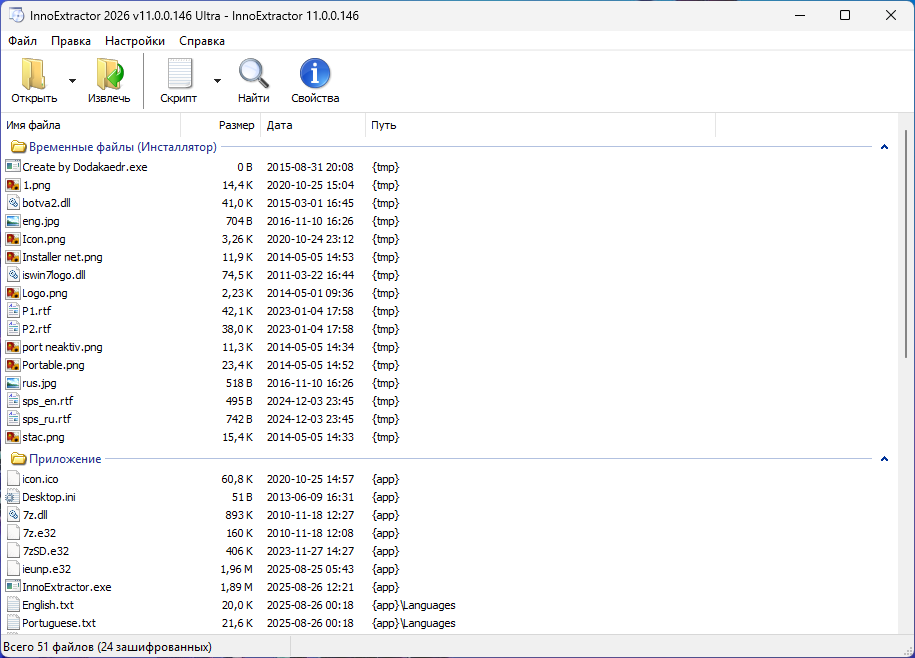Screen dimensions: 915x658
Task: Sort by Путь column header
Action: (x=540, y=125)
